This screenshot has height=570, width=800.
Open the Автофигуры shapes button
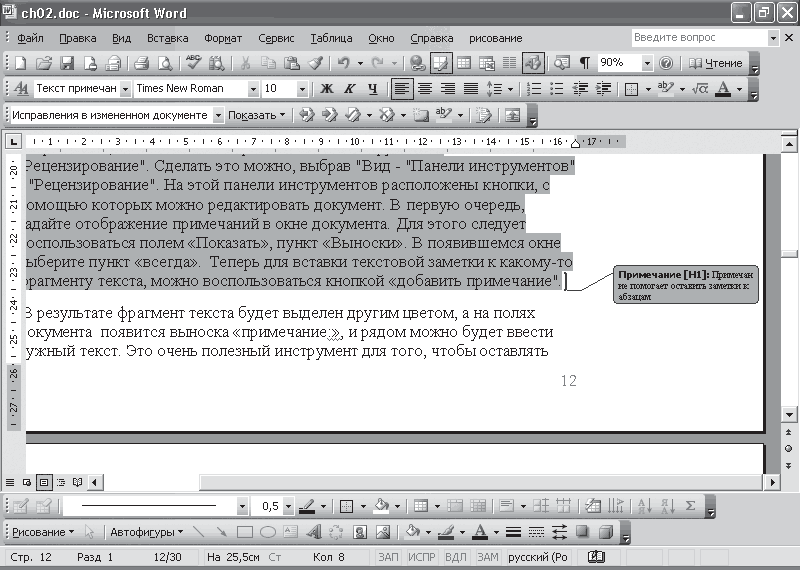[x=145, y=532]
